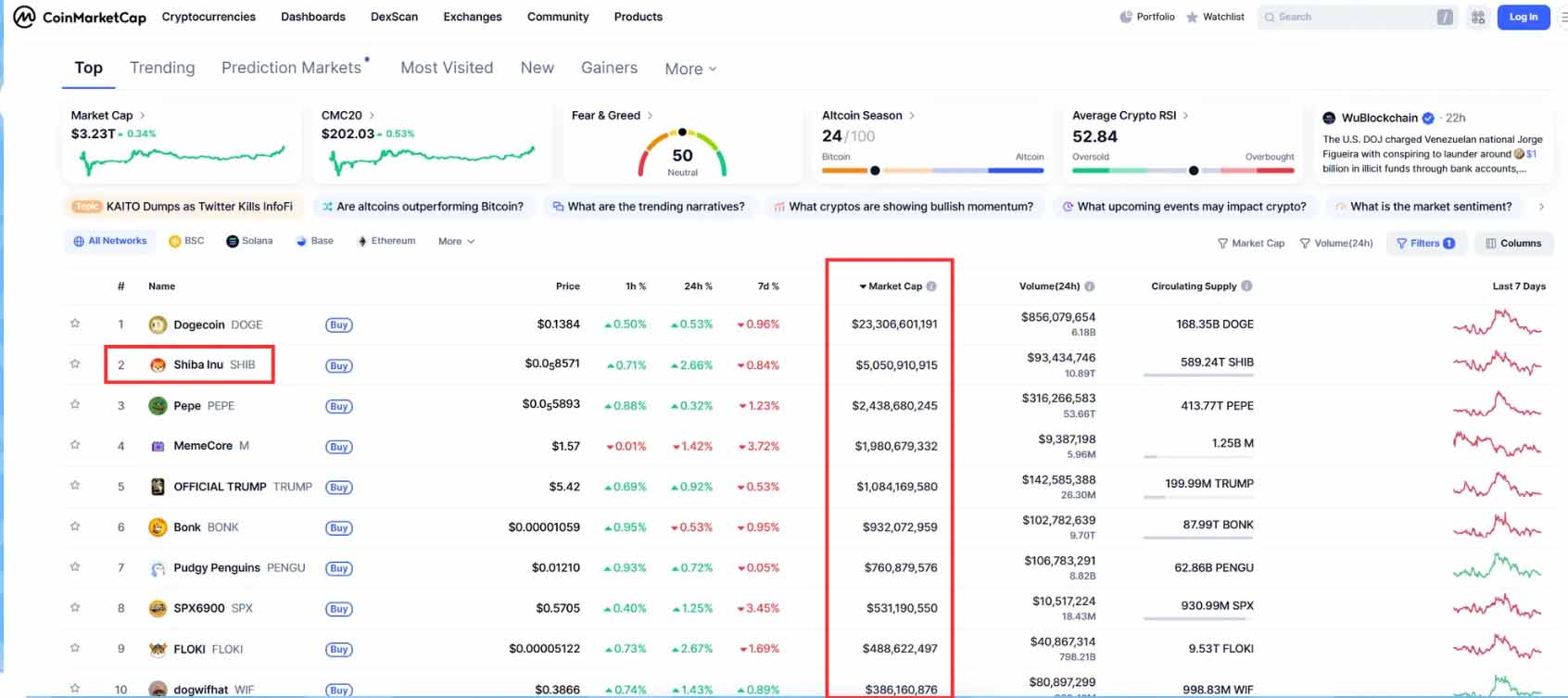Click the Altcoin Season slider indicator
Viewport: 1568px width, 698px height.
875,171
